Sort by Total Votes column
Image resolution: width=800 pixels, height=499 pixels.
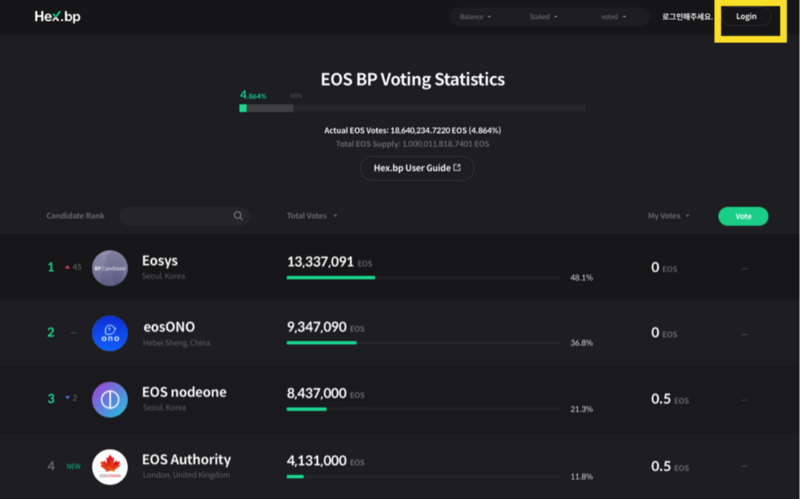click(x=312, y=216)
